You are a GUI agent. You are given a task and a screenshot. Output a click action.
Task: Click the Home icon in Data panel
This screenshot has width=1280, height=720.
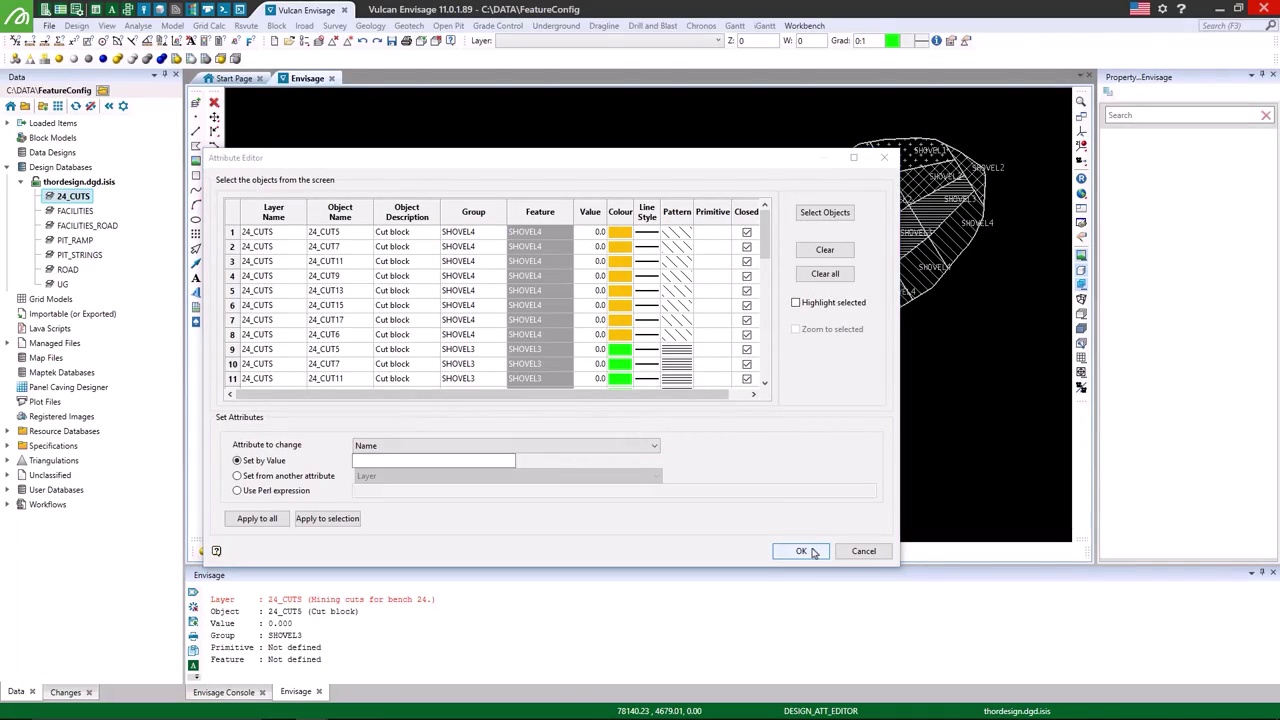tap(10, 106)
